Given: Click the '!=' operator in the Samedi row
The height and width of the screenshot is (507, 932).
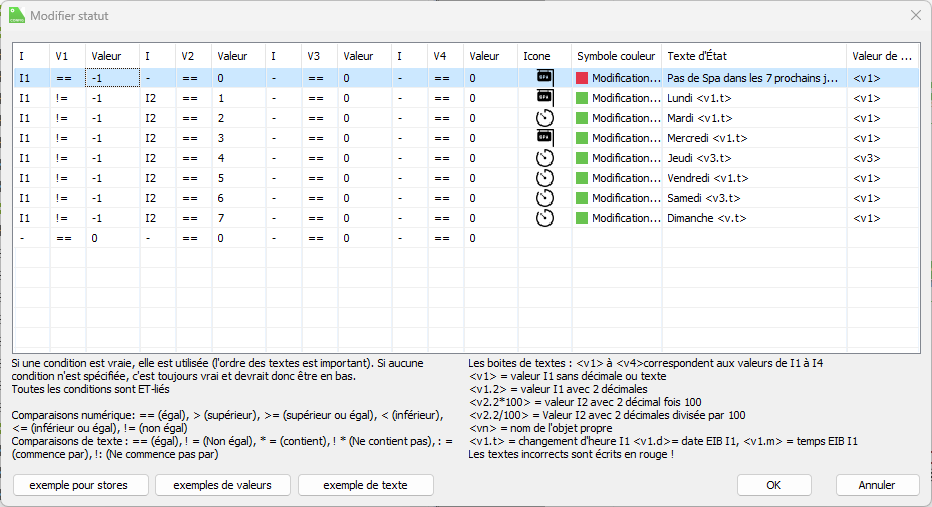Looking at the screenshot, I should click(x=62, y=198).
